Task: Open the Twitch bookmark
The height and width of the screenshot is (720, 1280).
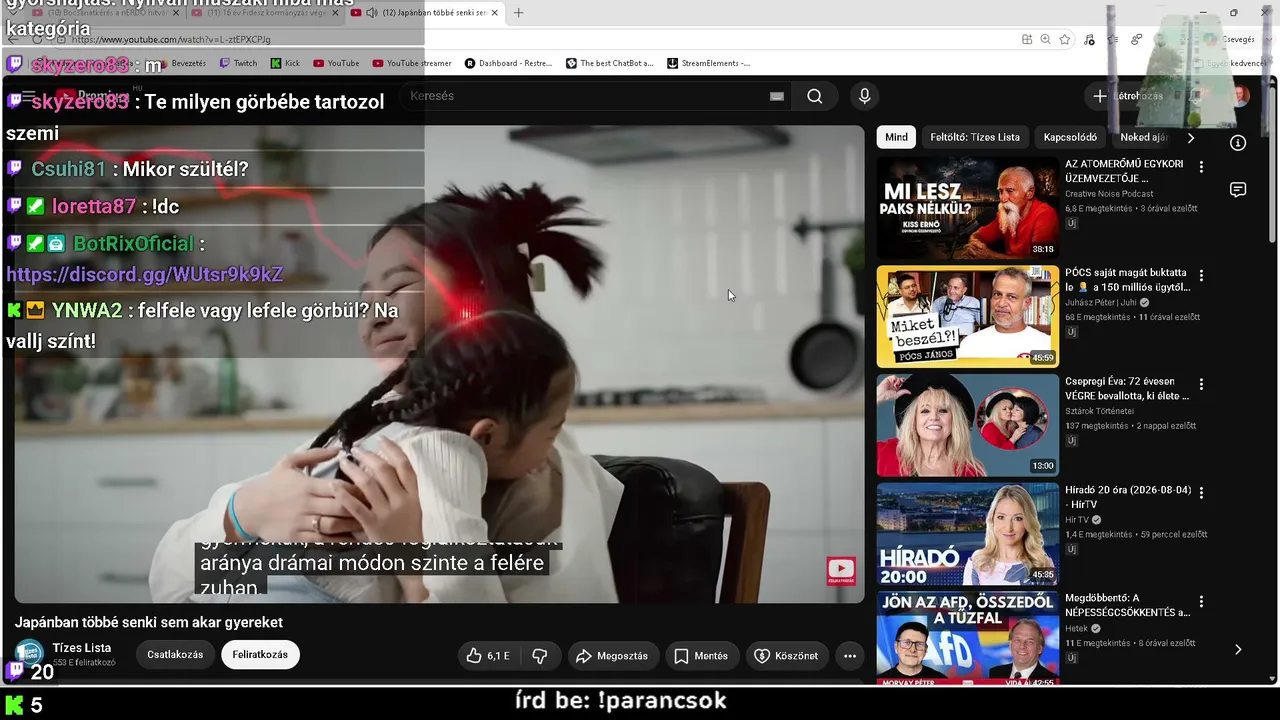Action: coord(238,63)
